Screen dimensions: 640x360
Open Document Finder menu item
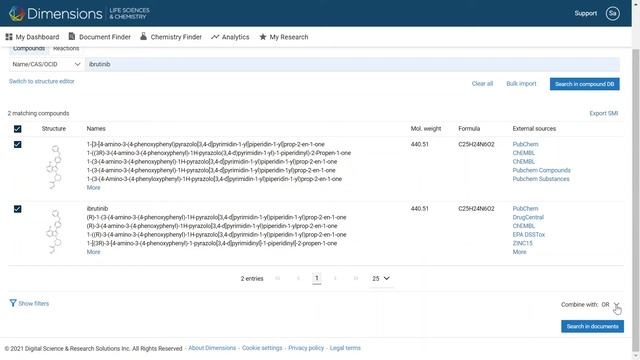click(100, 37)
